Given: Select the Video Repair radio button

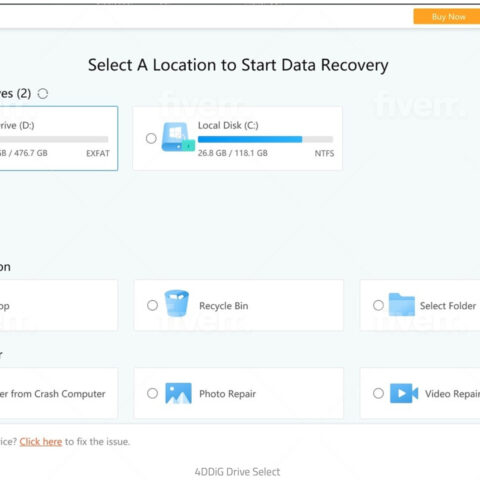Looking at the screenshot, I should click(378, 393).
